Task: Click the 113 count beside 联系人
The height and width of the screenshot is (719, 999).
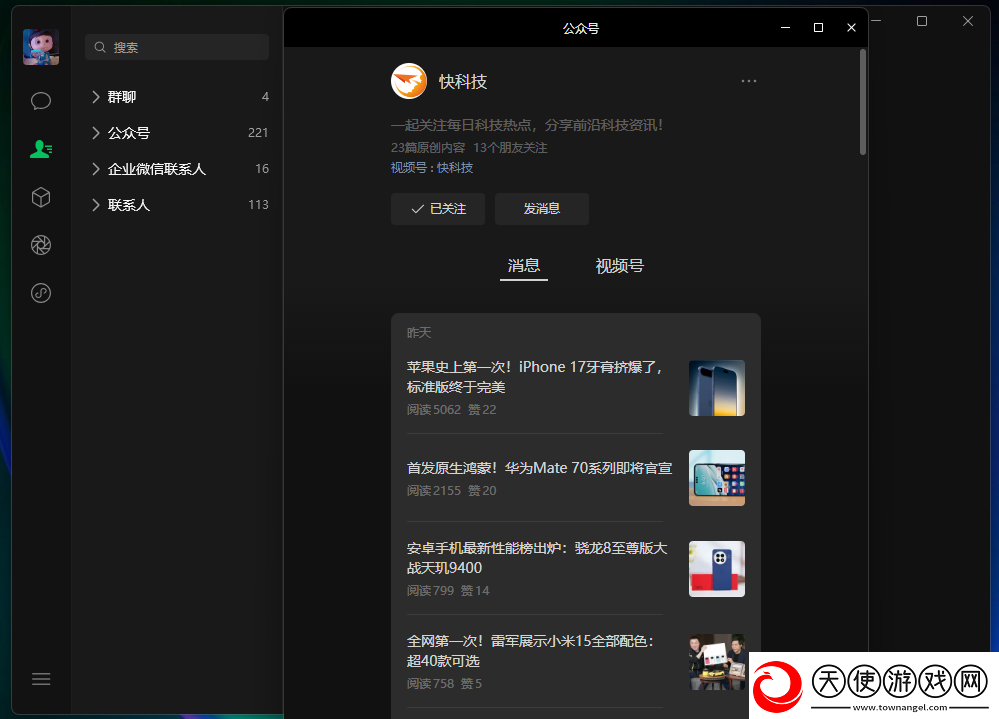Action: (258, 204)
